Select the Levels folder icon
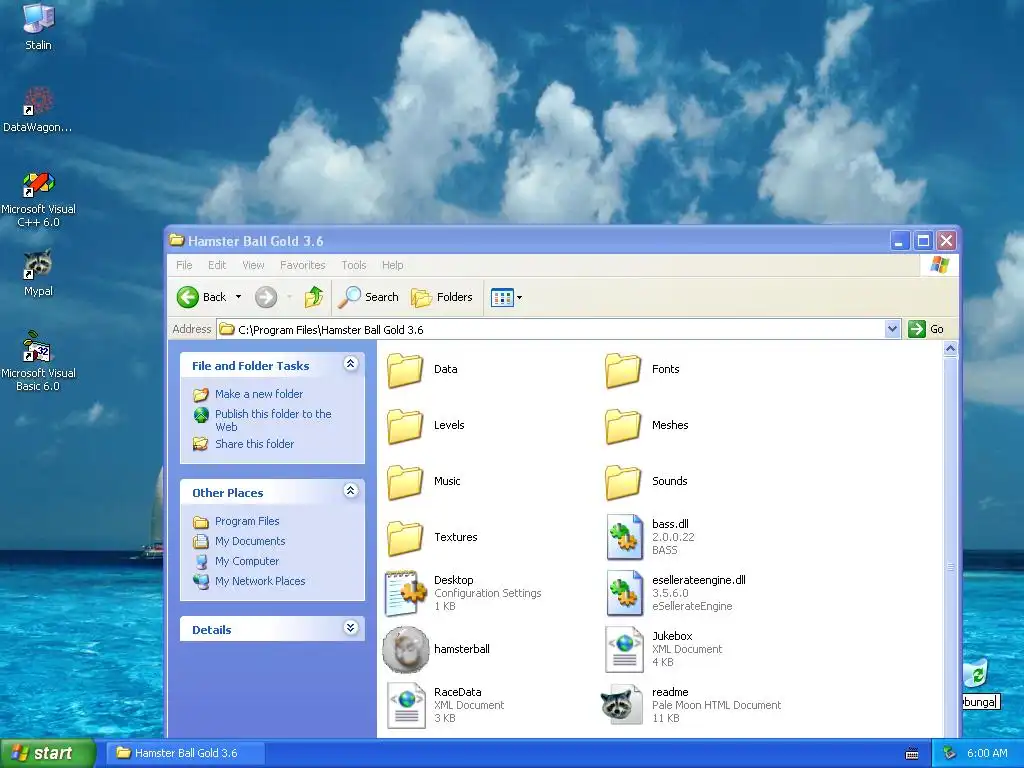1024x768 pixels. click(x=405, y=426)
